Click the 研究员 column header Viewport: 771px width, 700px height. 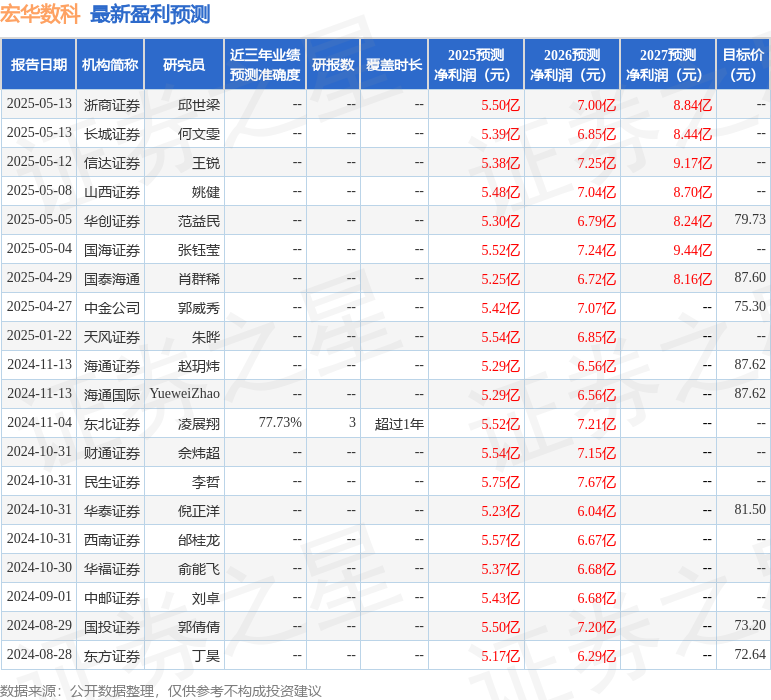tap(184, 65)
